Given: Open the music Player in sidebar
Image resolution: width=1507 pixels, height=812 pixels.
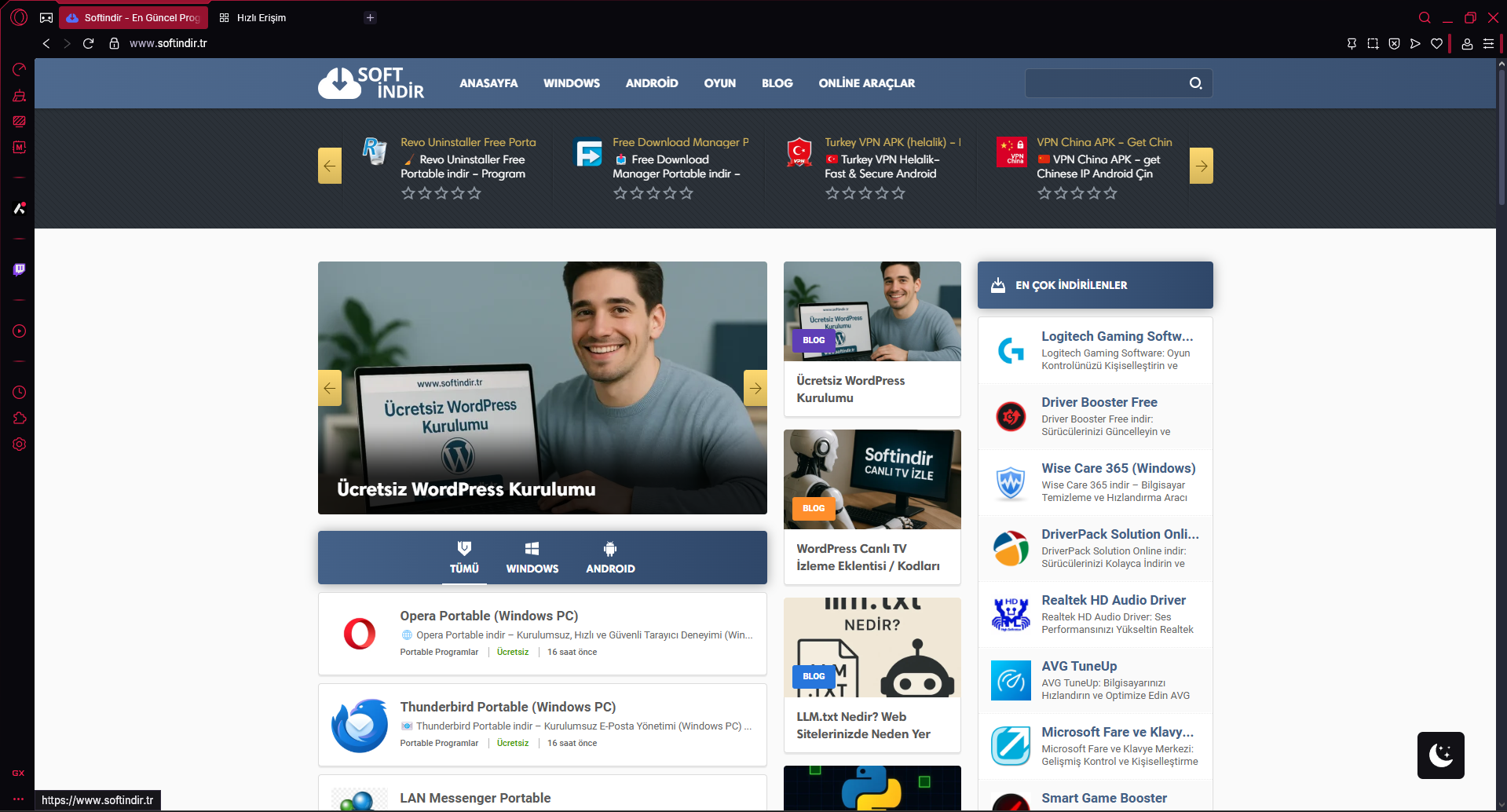Looking at the screenshot, I should coord(19,331).
